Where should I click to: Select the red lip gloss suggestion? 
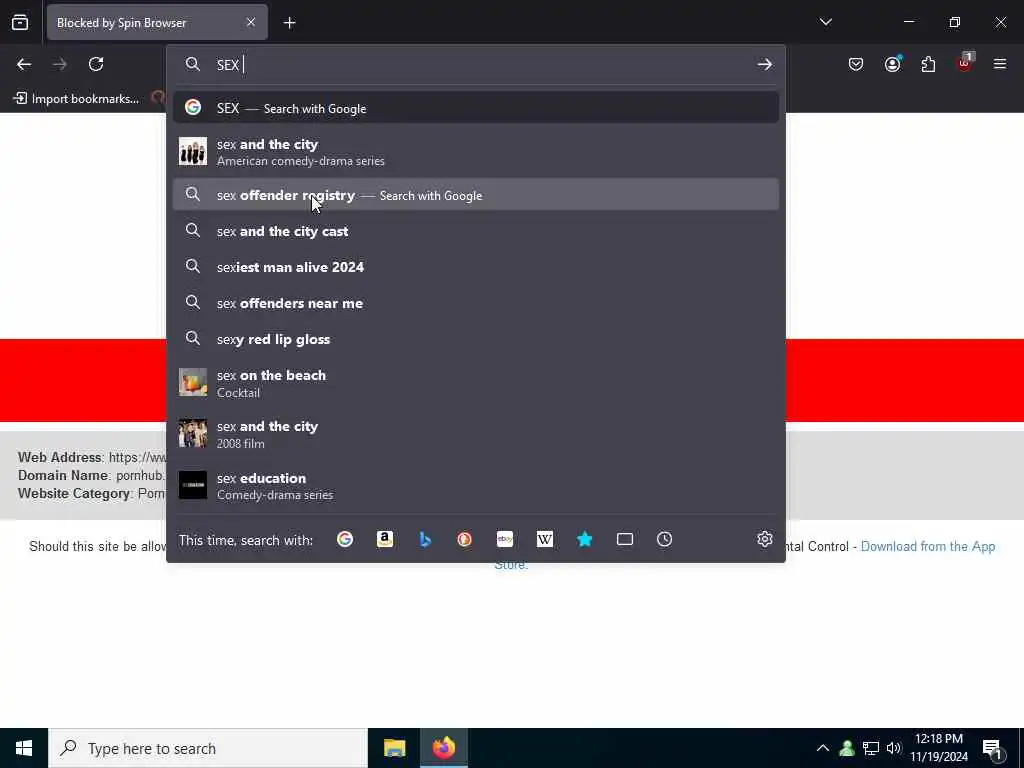475,339
